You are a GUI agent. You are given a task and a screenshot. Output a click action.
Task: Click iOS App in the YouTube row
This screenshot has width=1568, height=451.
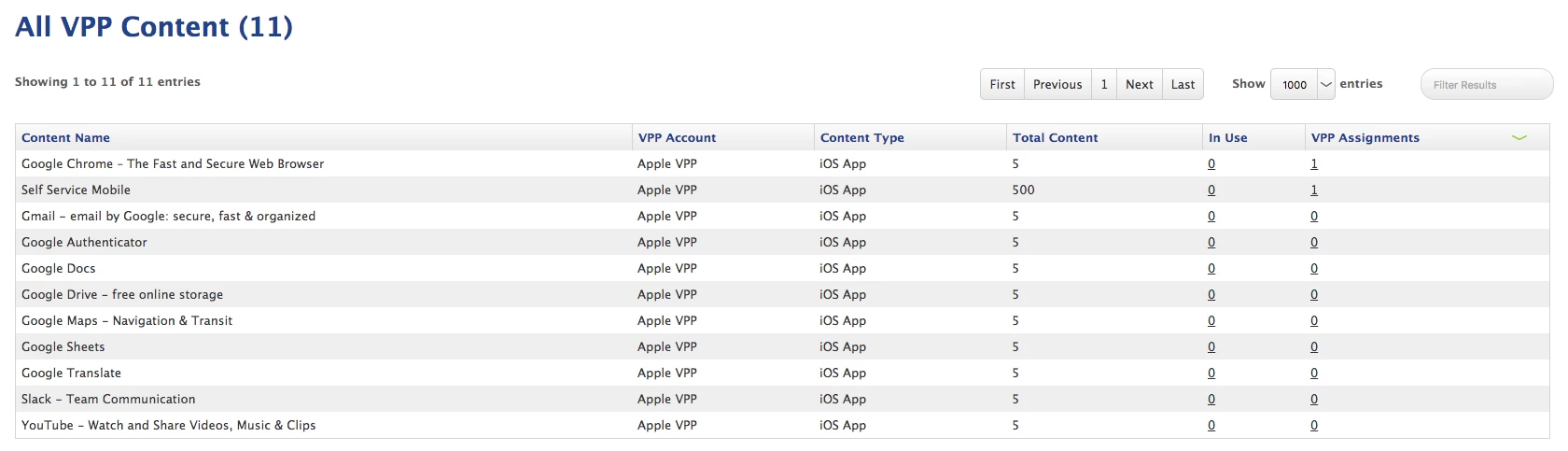point(843,425)
